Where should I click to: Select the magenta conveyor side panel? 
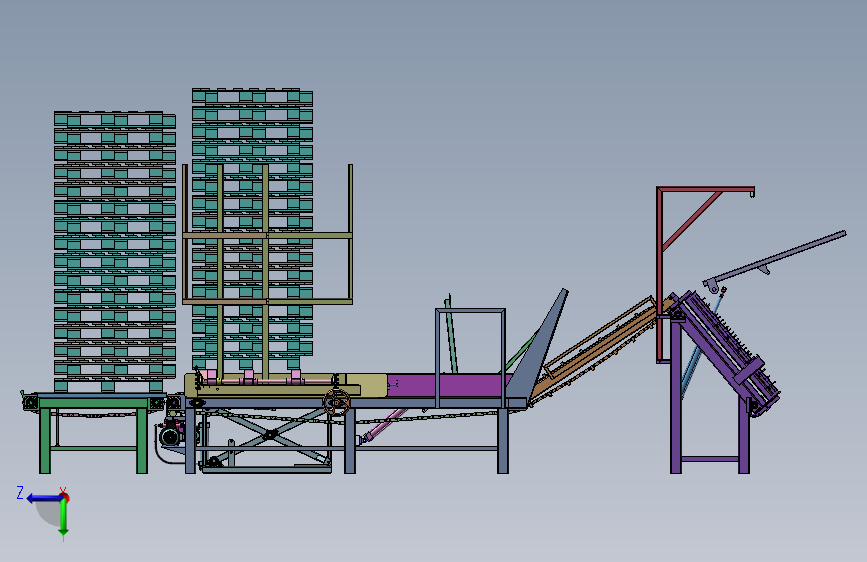tap(447, 385)
